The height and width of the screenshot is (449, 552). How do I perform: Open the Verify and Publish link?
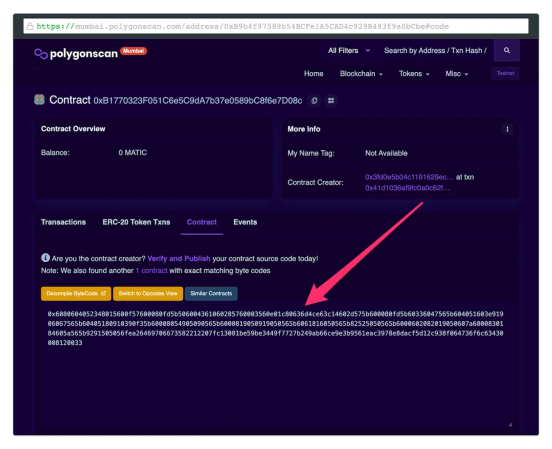click(x=179, y=258)
